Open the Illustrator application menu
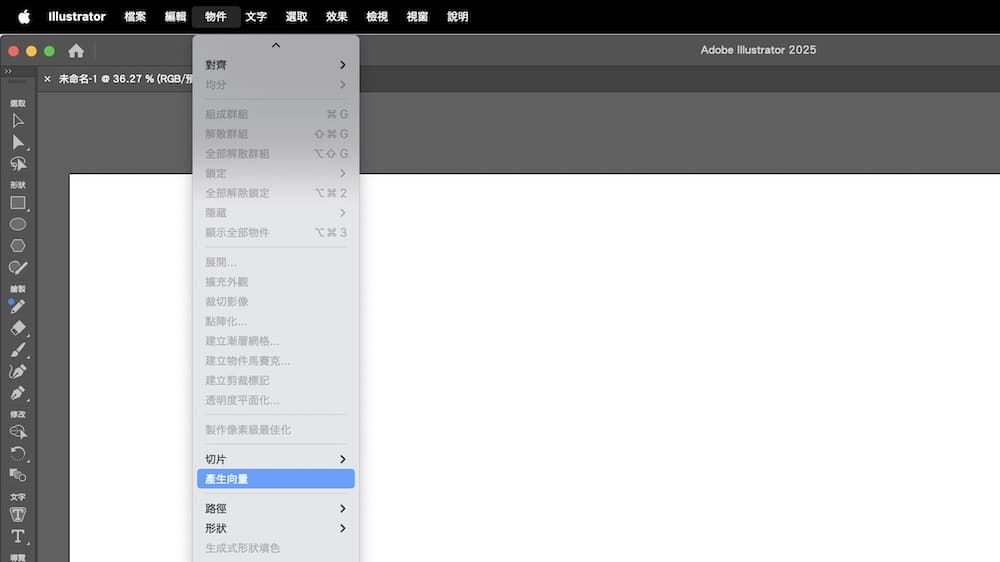Screen dimensions: 1000x562 point(77,17)
